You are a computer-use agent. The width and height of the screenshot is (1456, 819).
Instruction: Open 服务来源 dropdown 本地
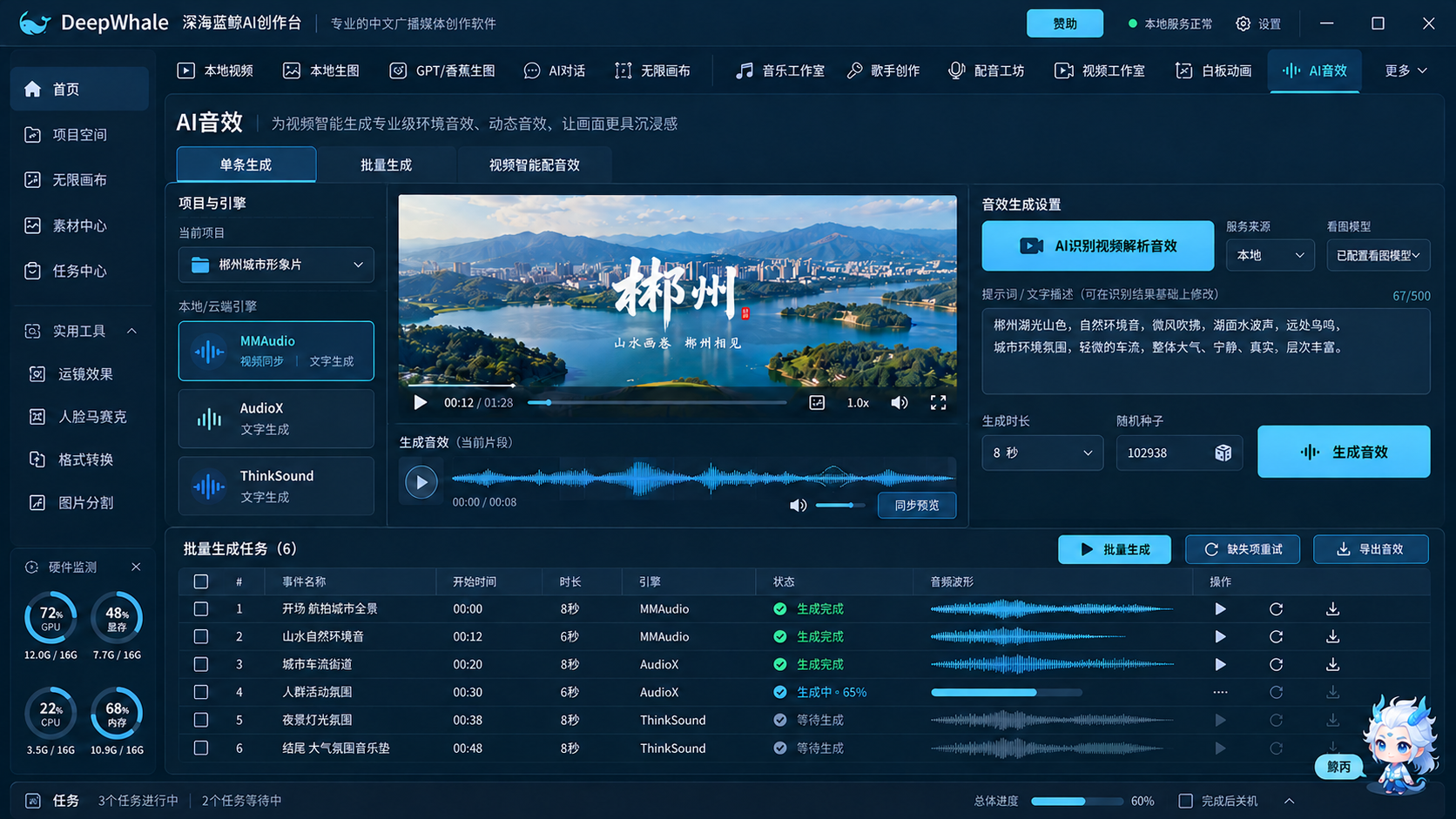pyautogui.click(x=1270, y=255)
